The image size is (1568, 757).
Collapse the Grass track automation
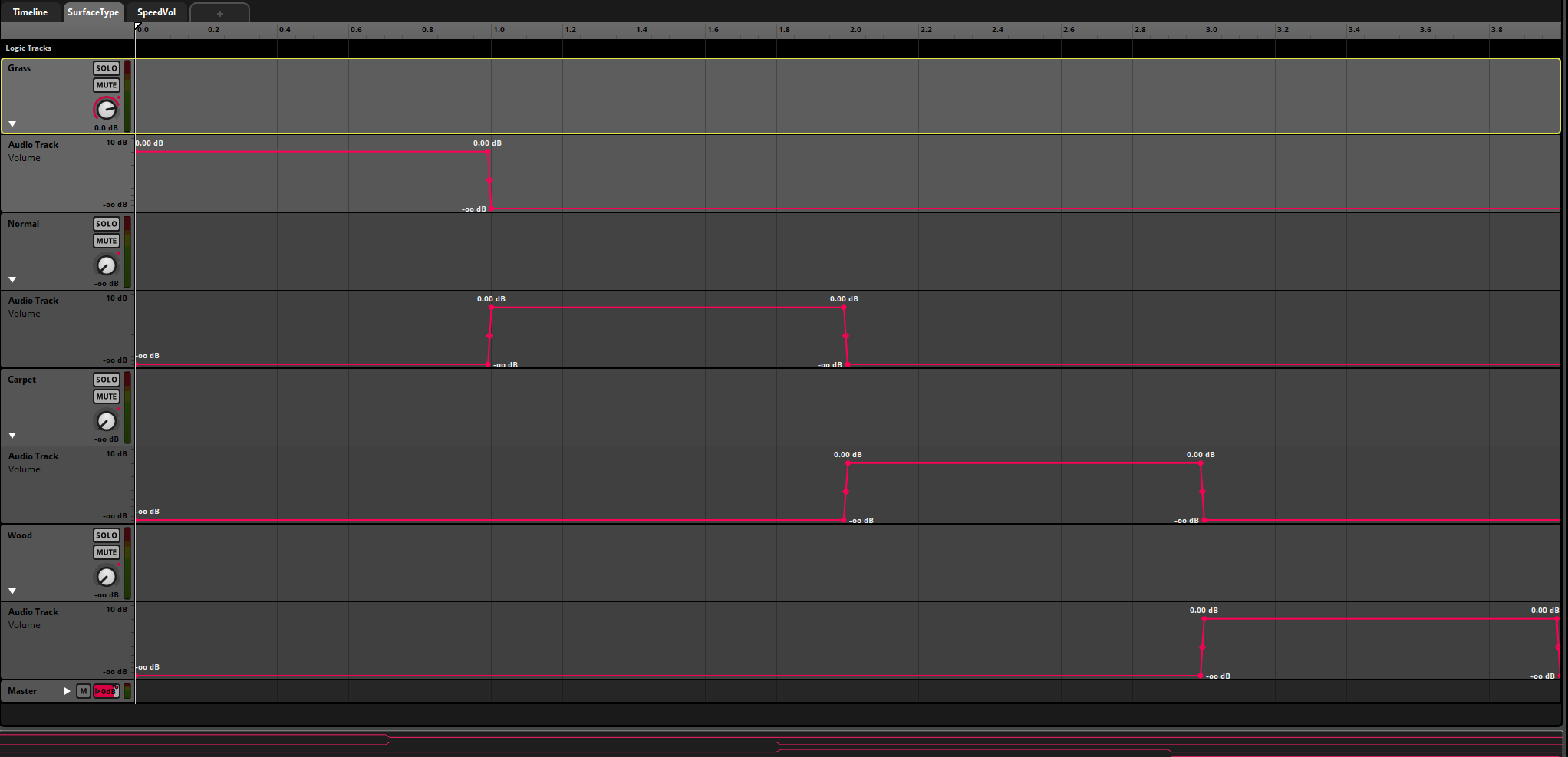(x=12, y=124)
